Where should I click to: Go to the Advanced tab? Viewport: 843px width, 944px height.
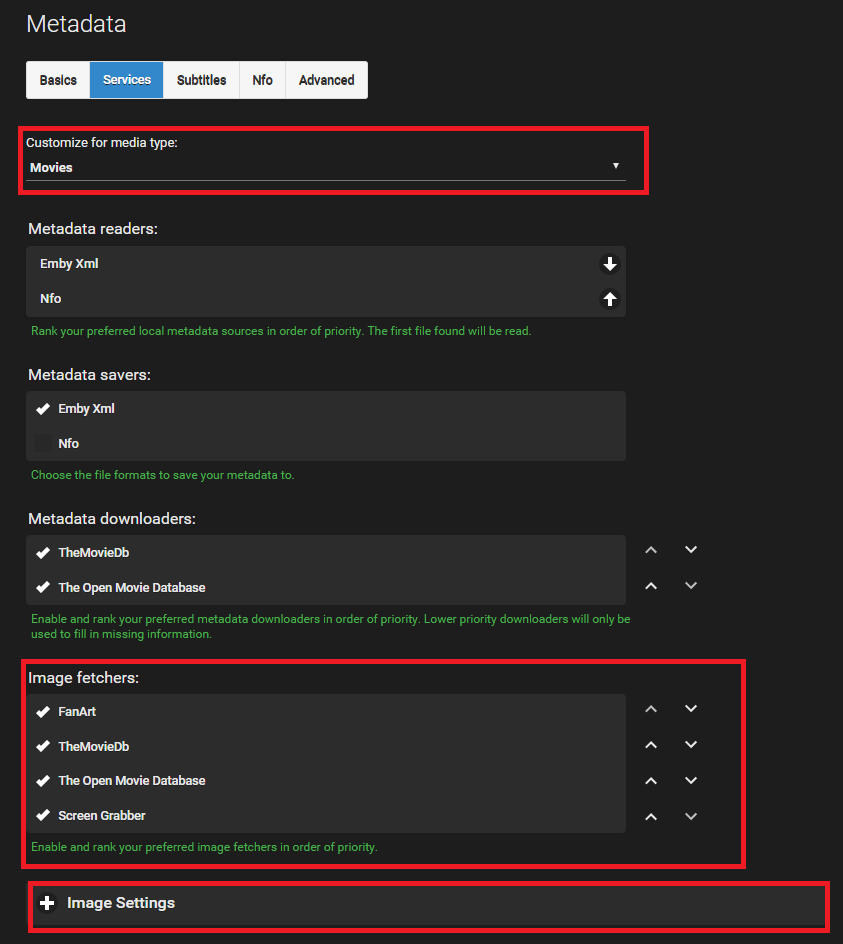(326, 80)
